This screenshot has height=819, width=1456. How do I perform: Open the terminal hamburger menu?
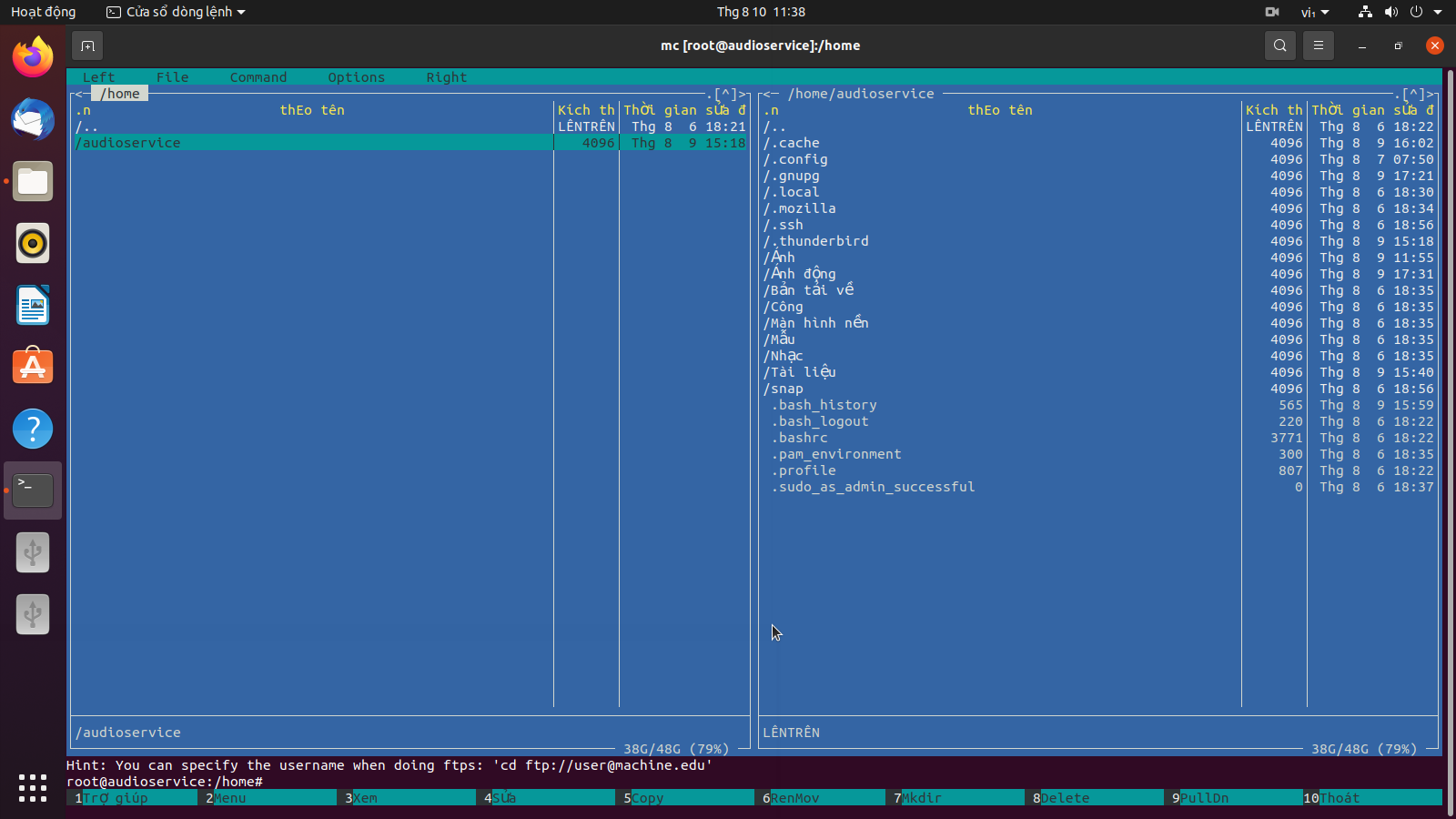[1319, 45]
